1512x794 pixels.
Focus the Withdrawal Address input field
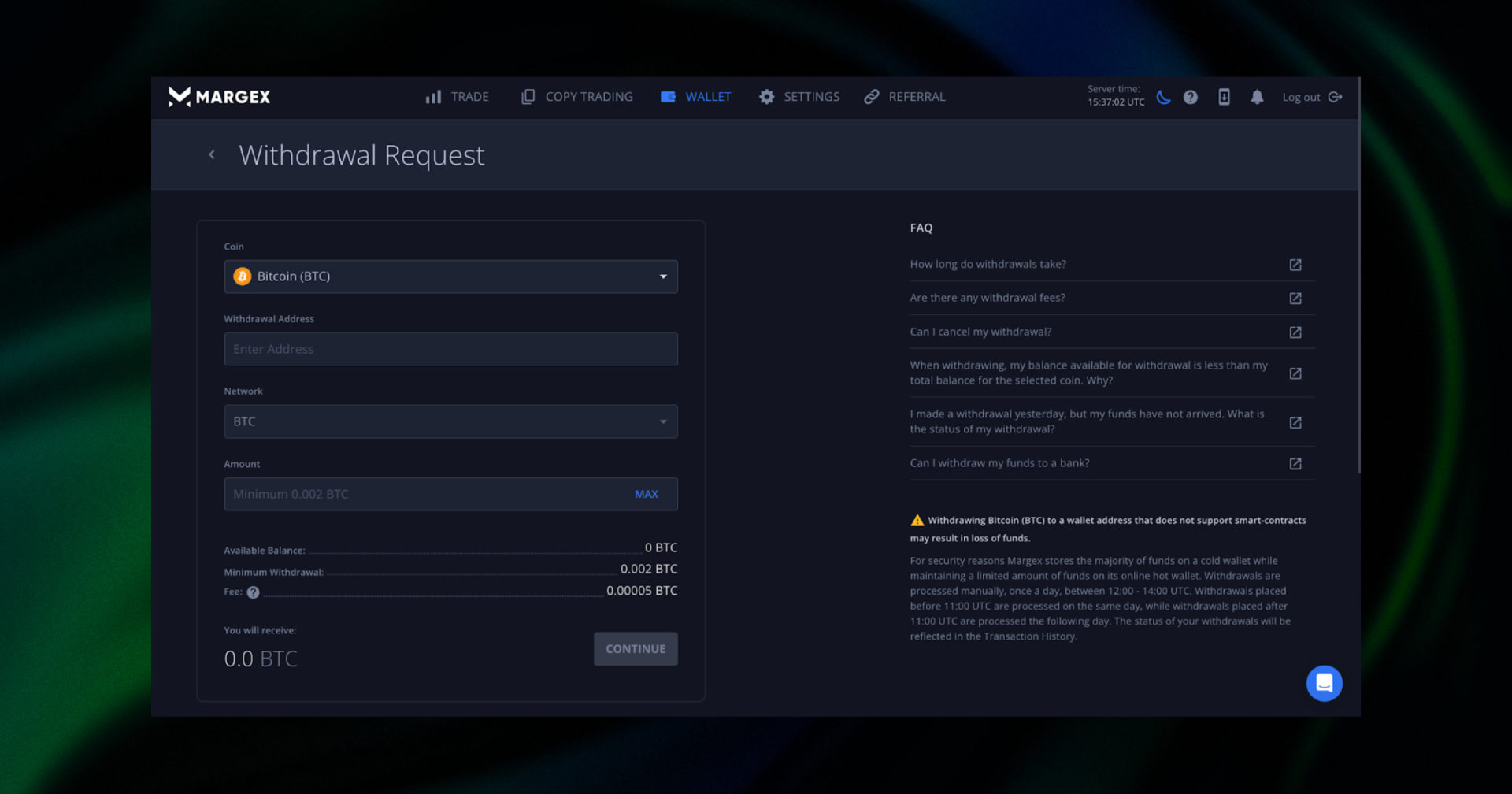450,349
